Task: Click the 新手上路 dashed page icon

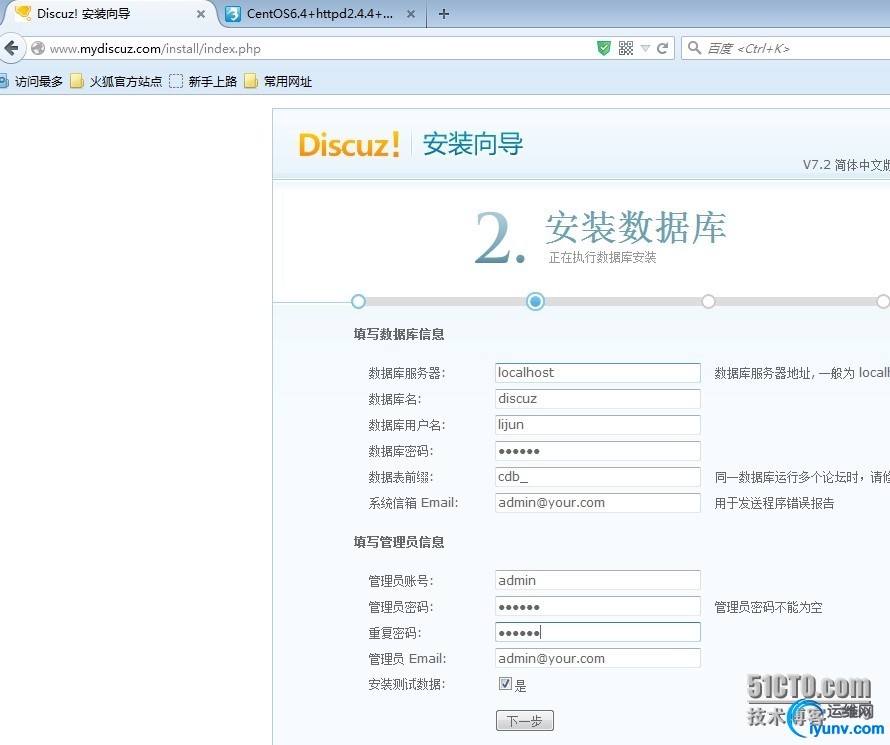Action: click(x=177, y=81)
